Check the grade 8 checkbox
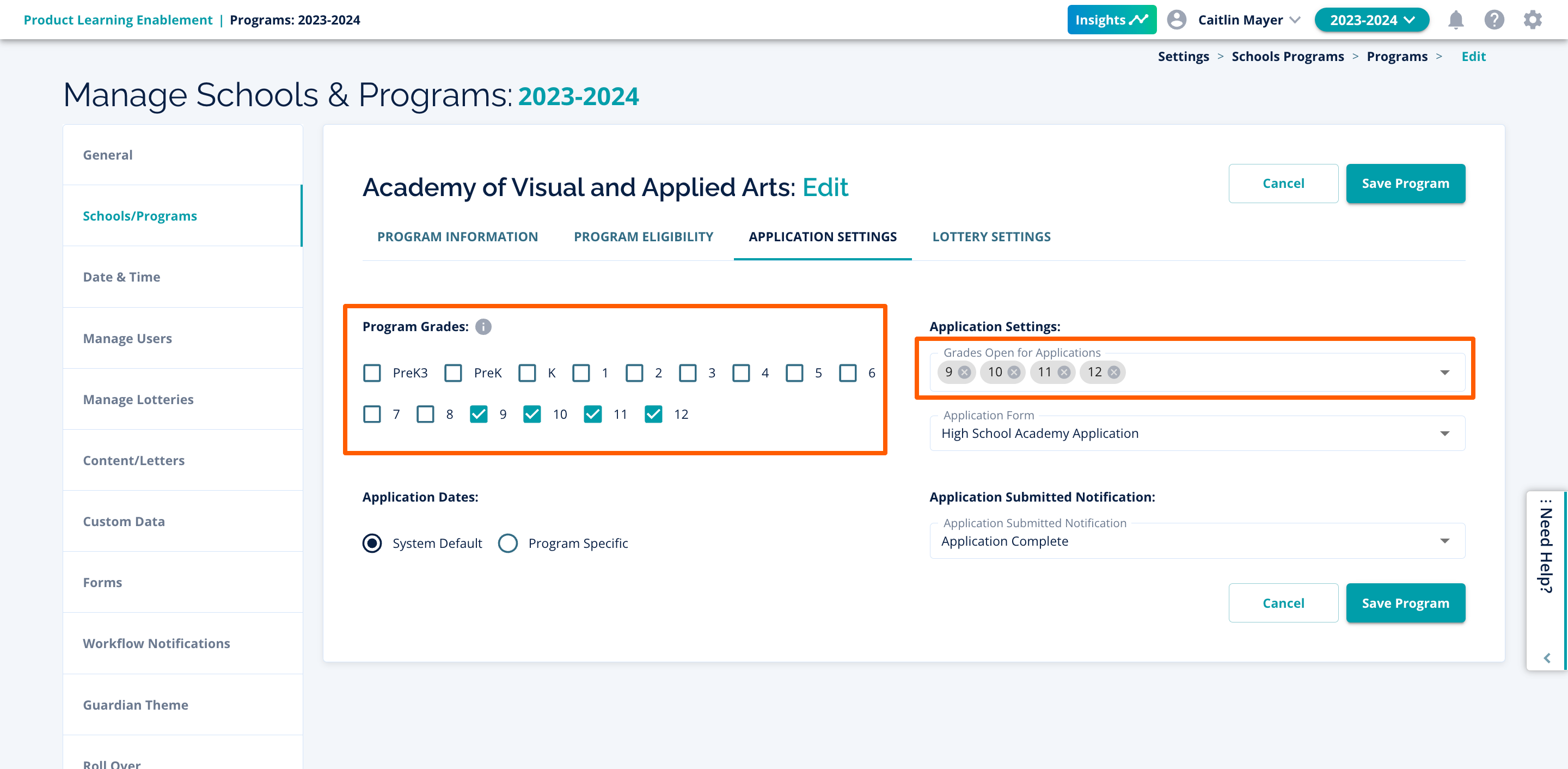 (x=425, y=414)
